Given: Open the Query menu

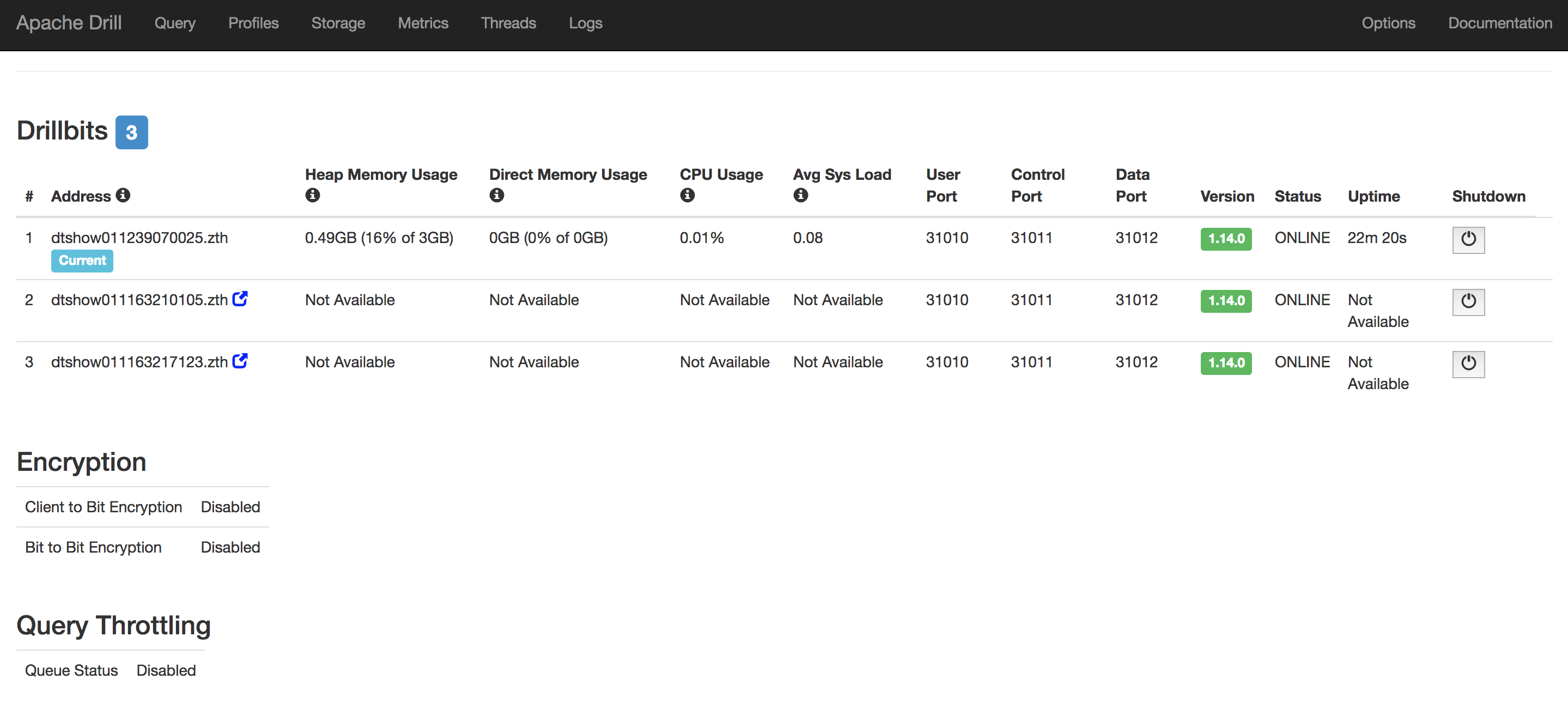Looking at the screenshot, I should pos(174,22).
